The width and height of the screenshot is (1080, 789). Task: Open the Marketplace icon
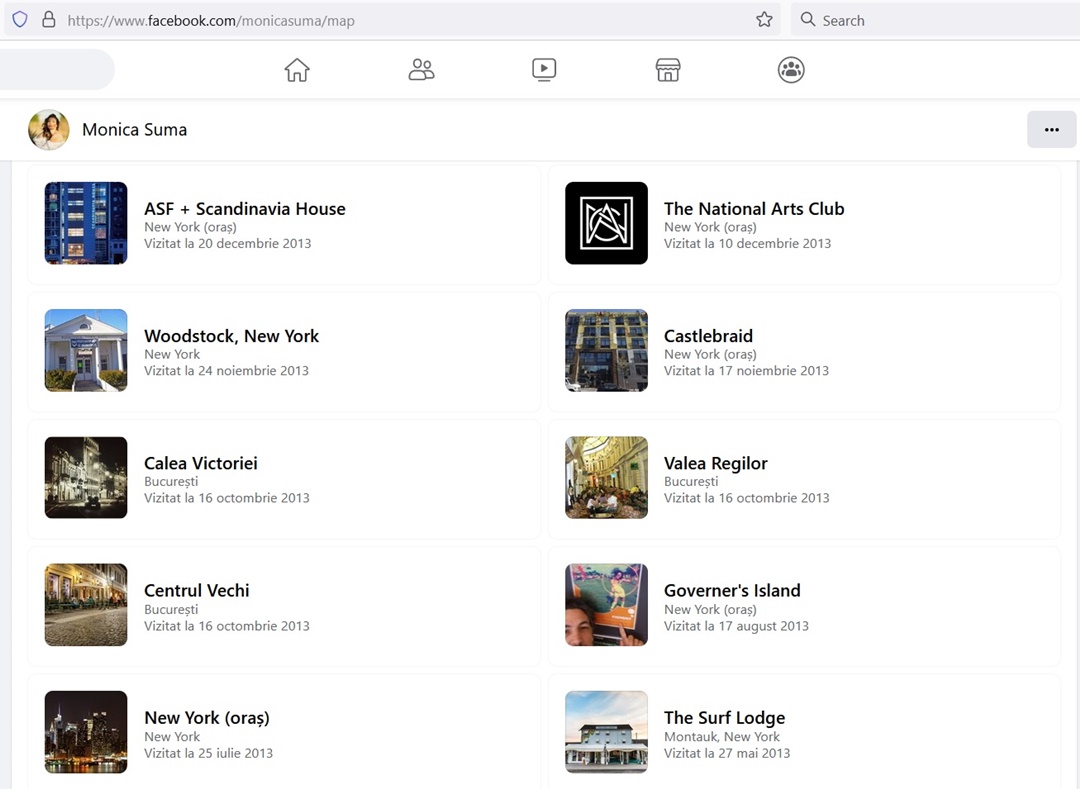(668, 70)
